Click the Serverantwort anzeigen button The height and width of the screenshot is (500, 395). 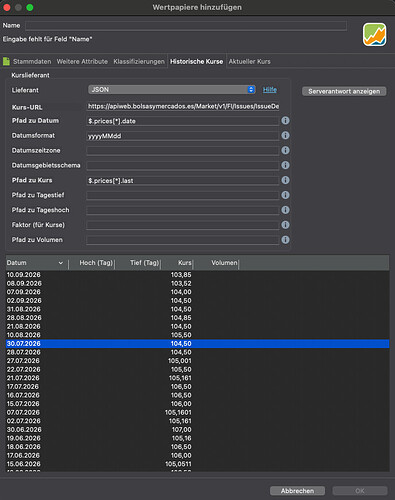(x=344, y=91)
